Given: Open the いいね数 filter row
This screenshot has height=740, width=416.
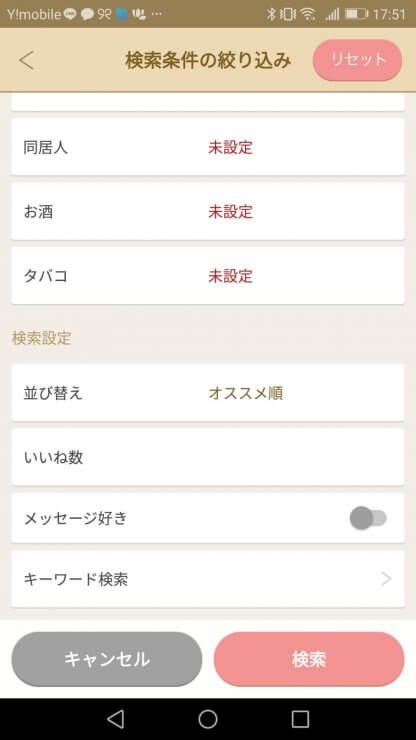Looking at the screenshot, I should [208, 457].
